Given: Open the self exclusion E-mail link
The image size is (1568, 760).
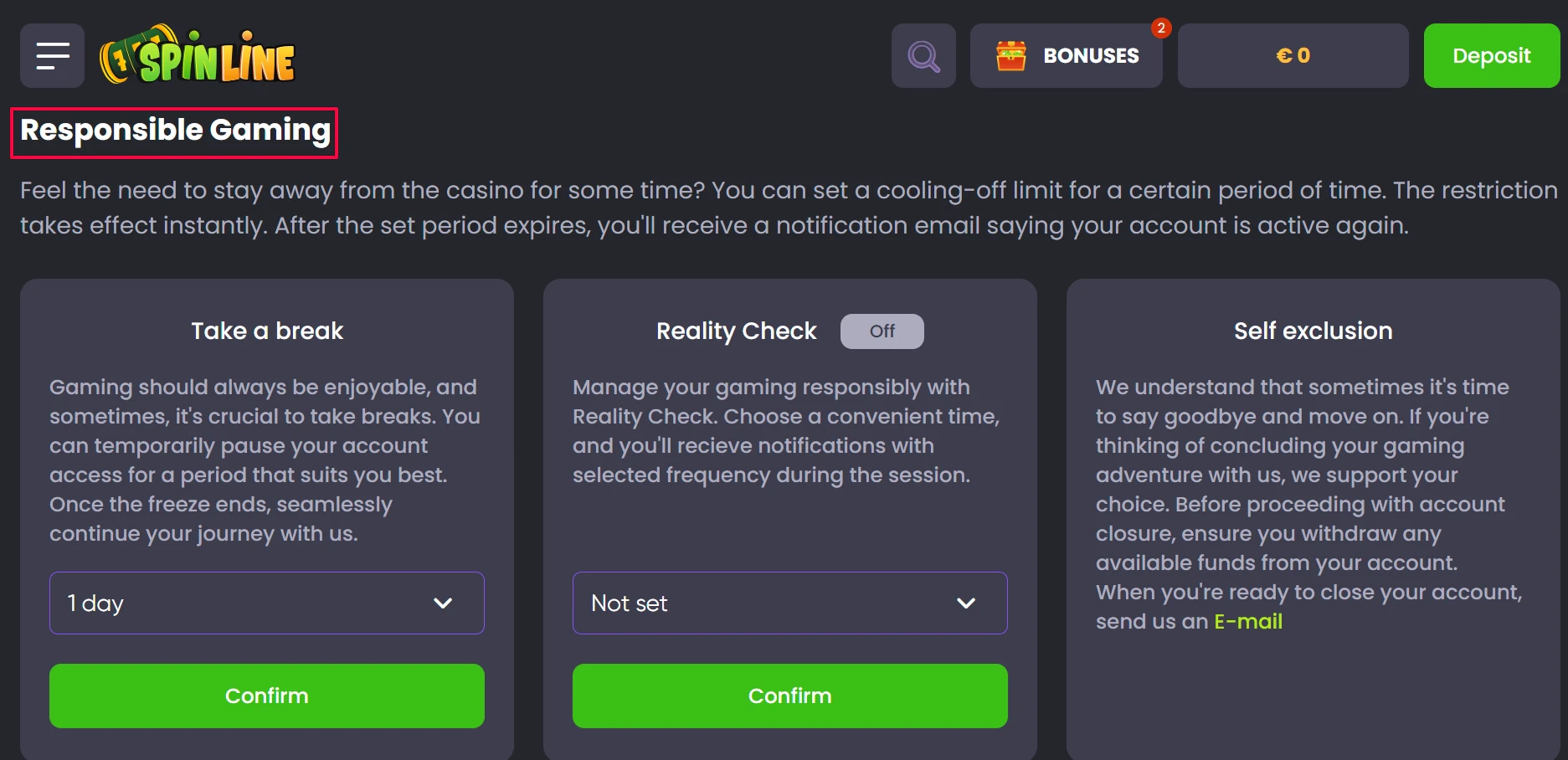Looking at the screenshot, I should pos(1248,622).
